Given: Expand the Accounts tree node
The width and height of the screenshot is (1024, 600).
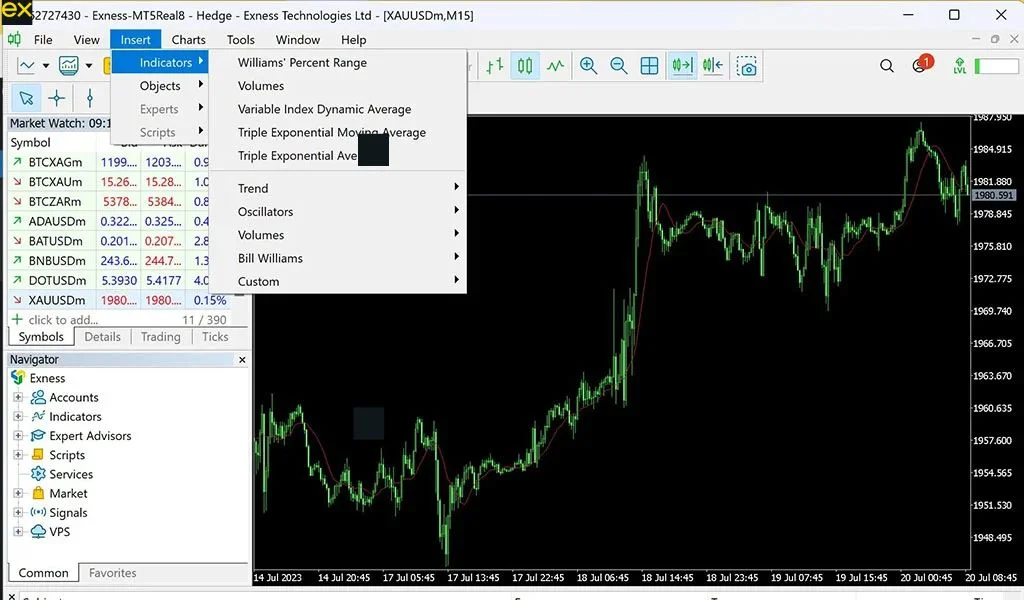Looking at the screenshot, I should (x=18, y=397).
